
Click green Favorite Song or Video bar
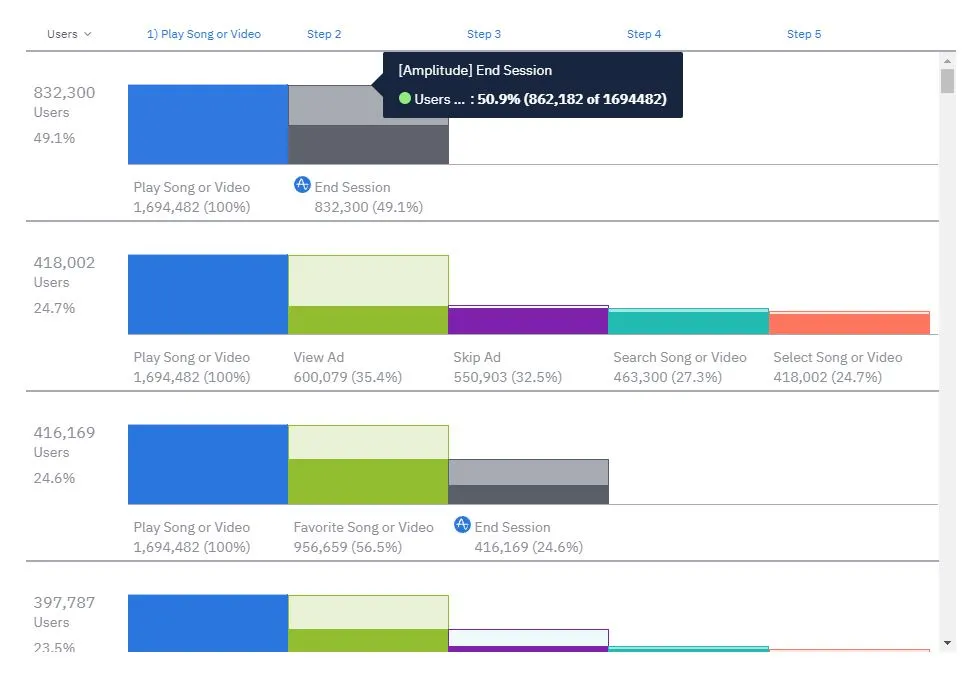(369, 482)
